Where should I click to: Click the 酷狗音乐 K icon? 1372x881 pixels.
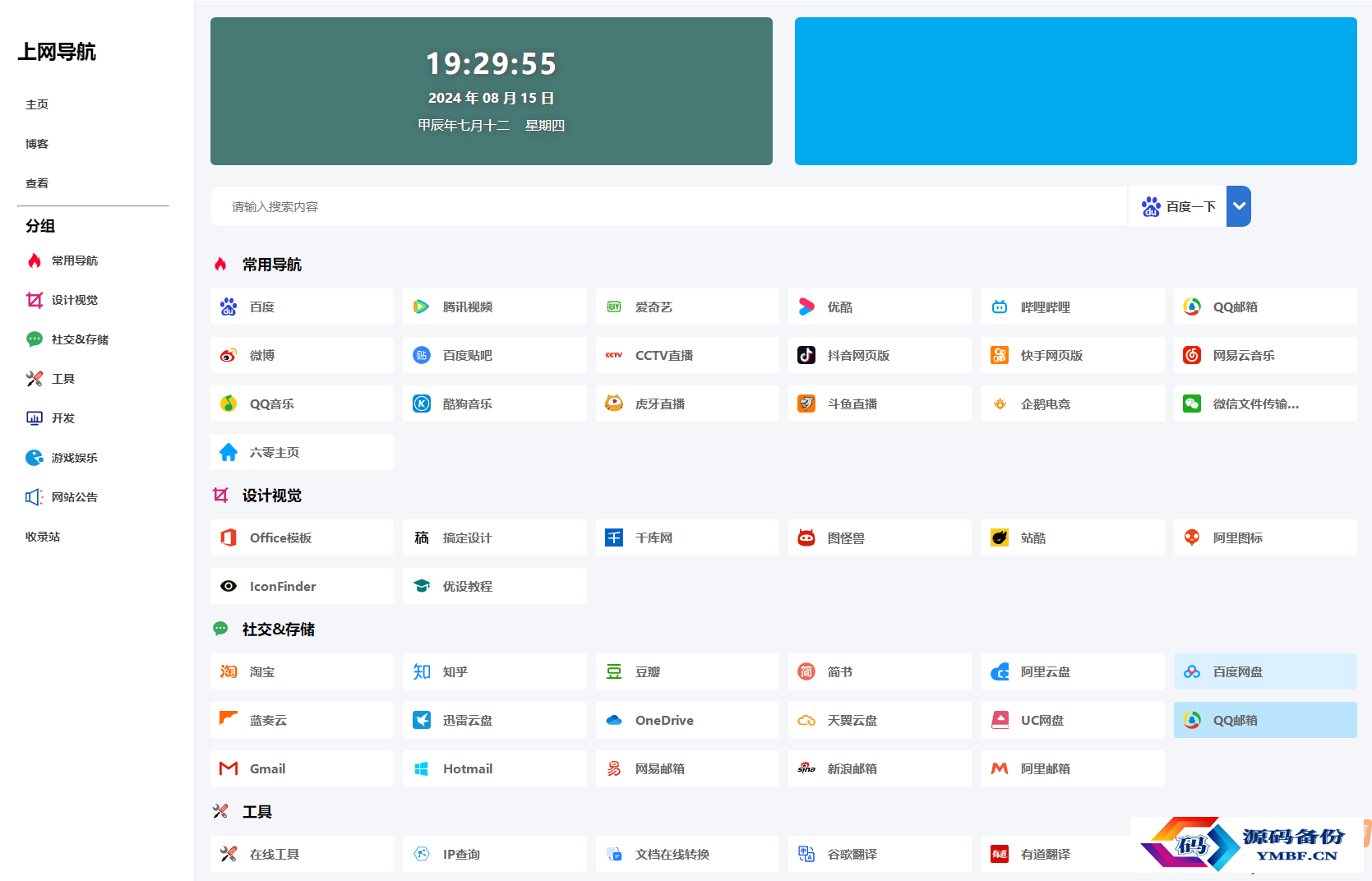coord(422,404)
